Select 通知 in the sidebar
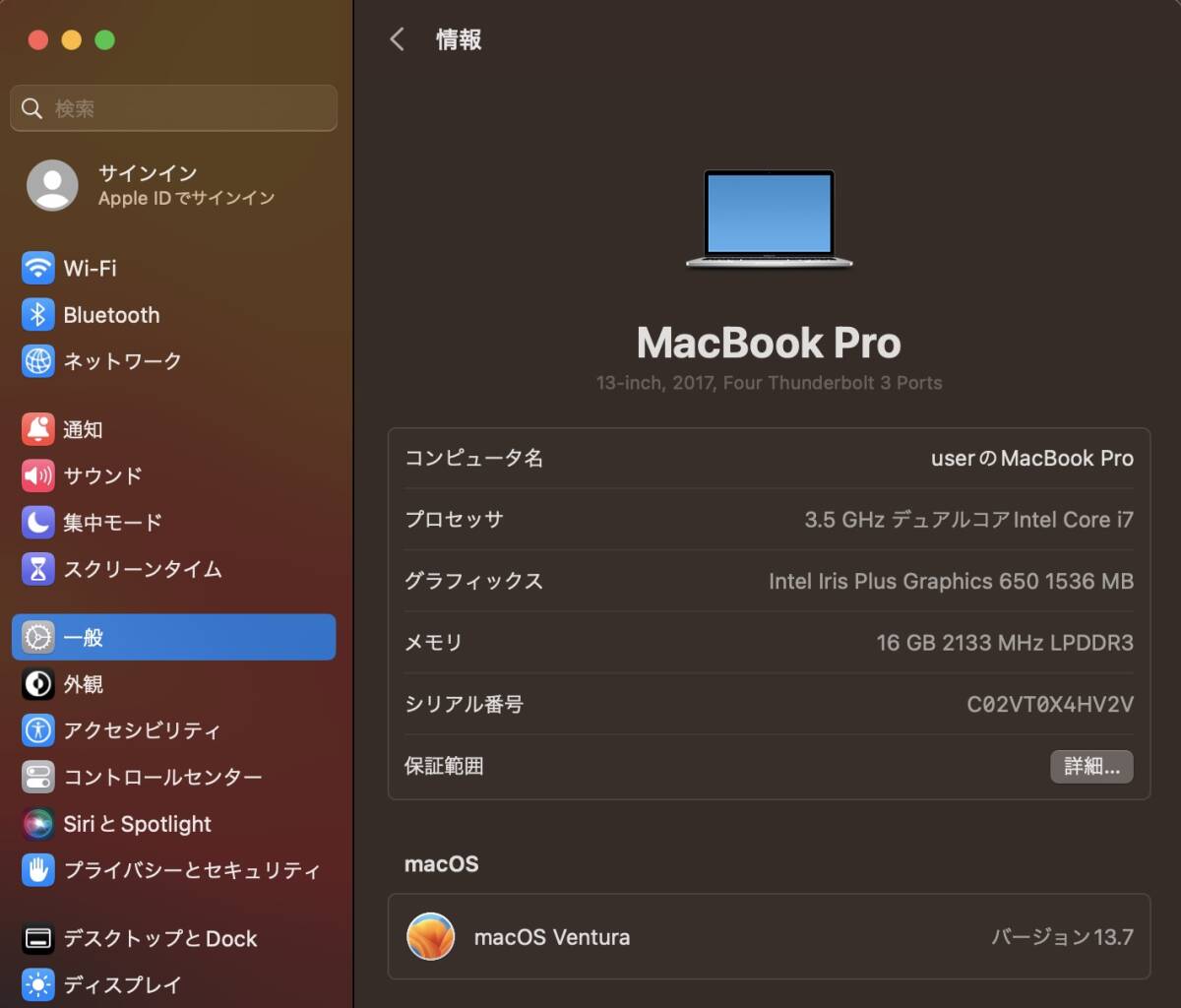 pos(173,429)
